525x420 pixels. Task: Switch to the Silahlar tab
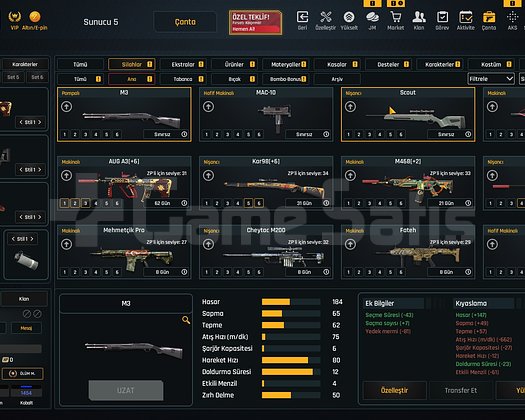click(x=132, y=64)
